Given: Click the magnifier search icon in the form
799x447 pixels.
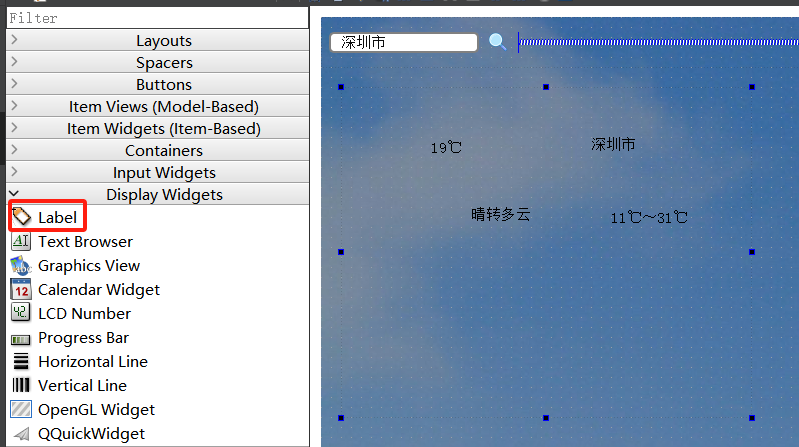Looking at the screenshot, I should tap(497, 42).
